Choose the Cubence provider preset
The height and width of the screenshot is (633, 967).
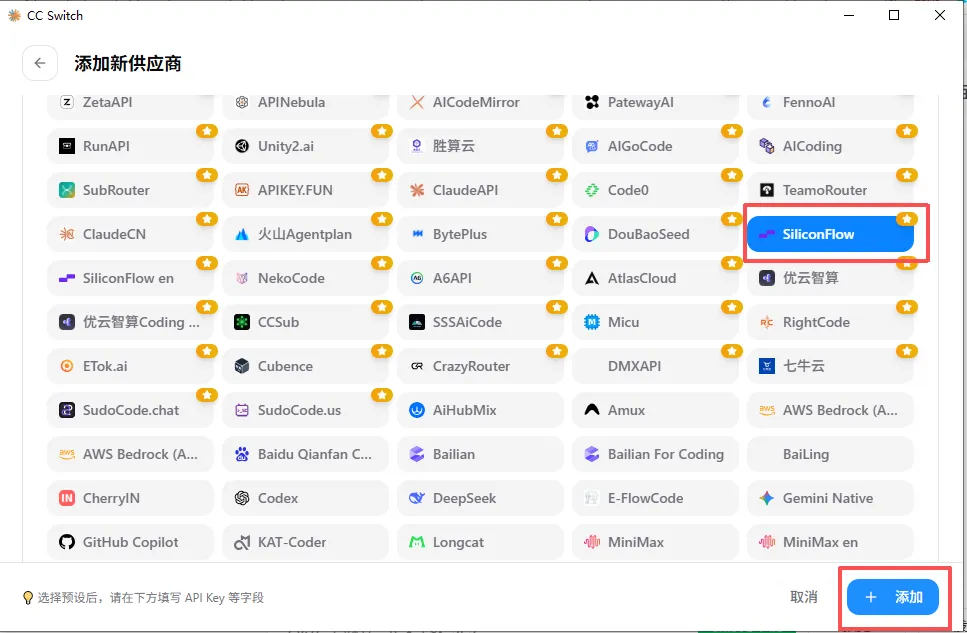pos(305,366)
